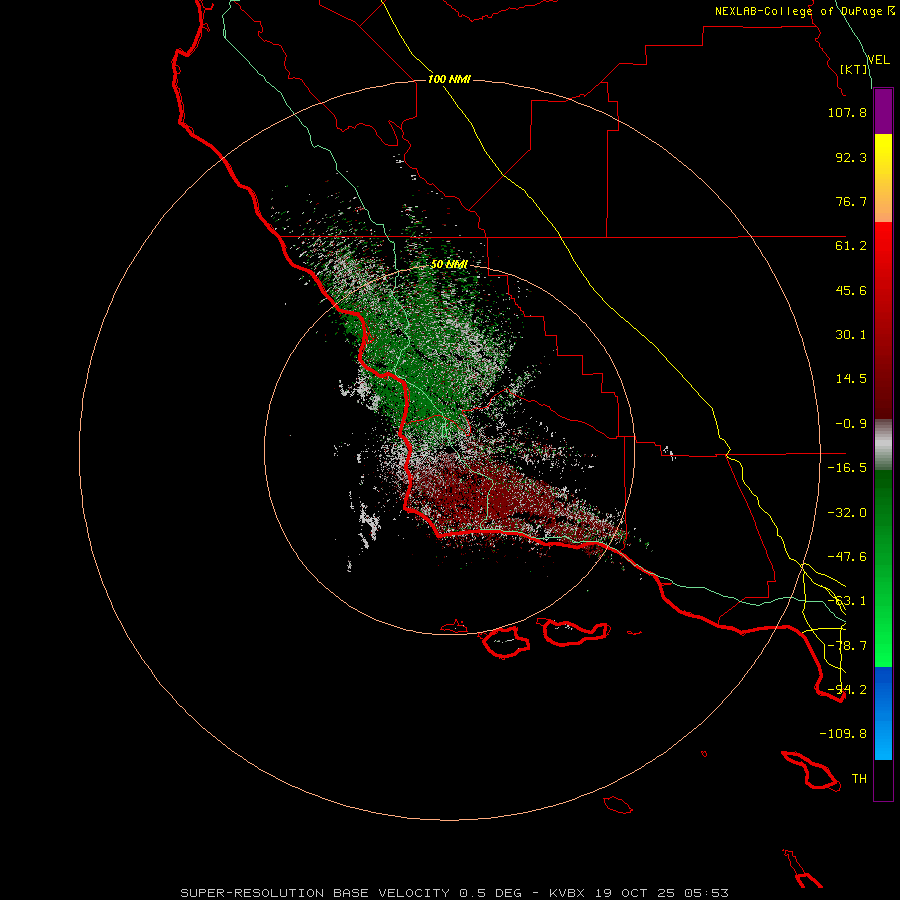Pick the purple band of the color scale
This screenshot has height=900, width=900.
(883, 111)
